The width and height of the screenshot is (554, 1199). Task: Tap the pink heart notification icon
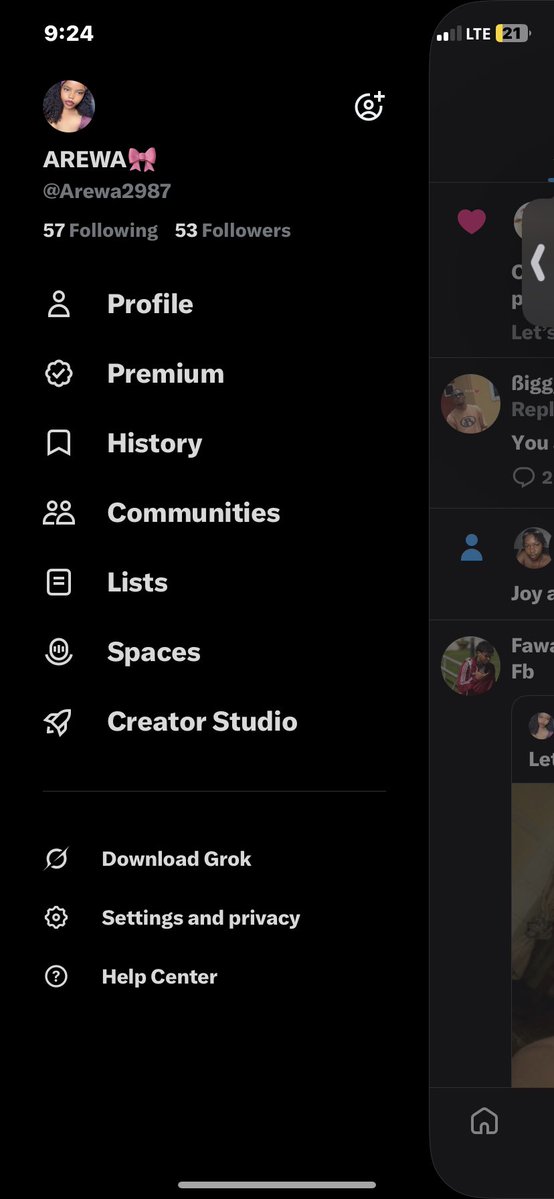click(471, 222)
